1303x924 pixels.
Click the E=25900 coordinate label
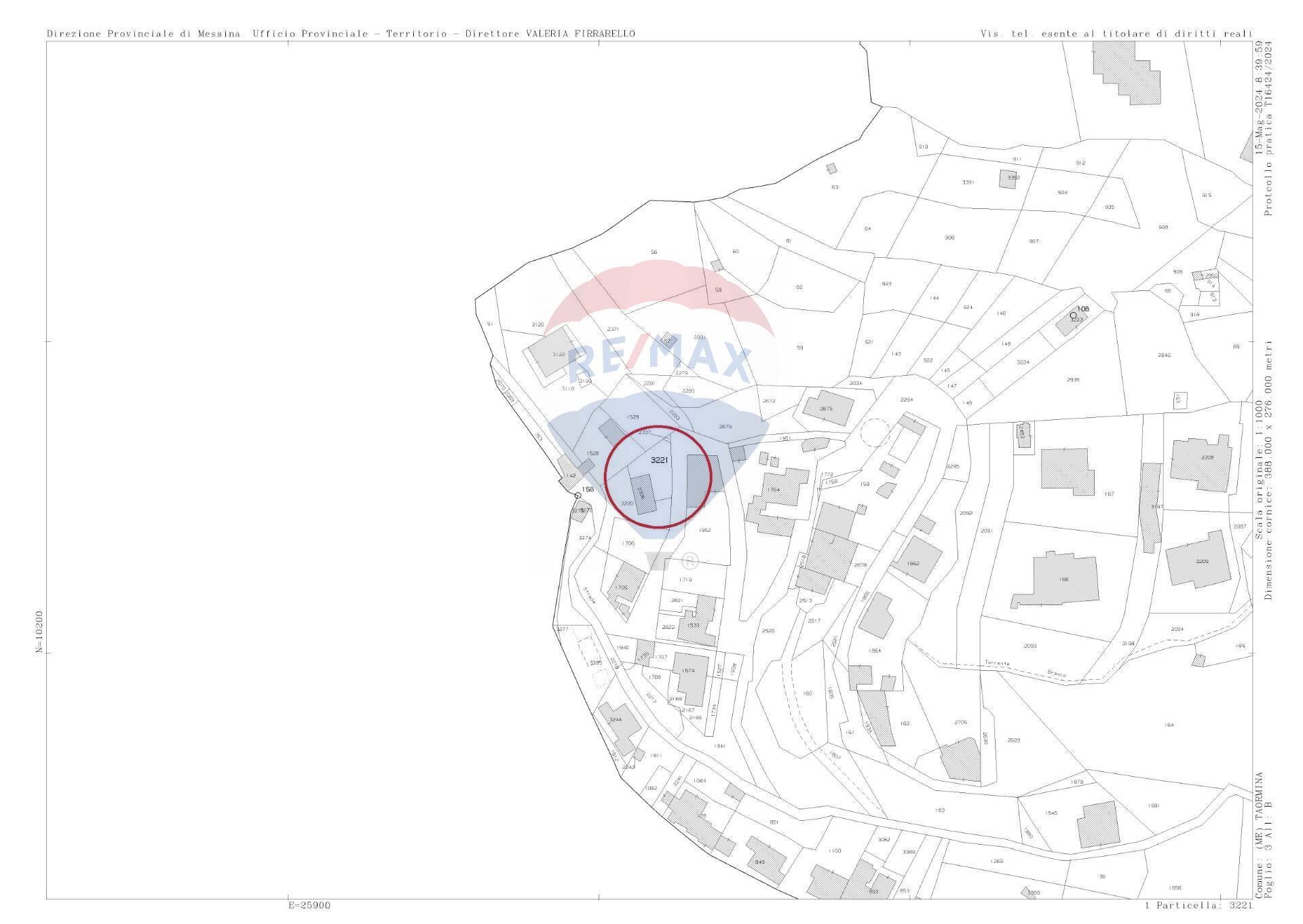tap(309, 905)
